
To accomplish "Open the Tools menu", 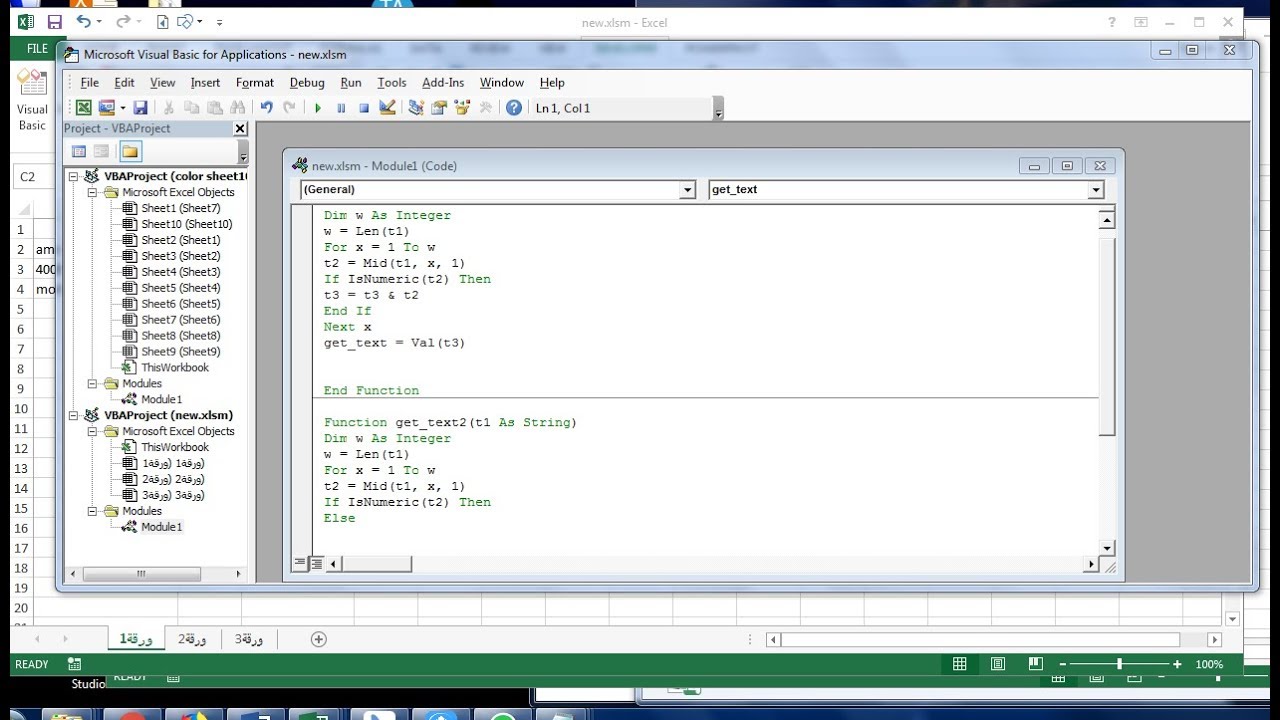I will point(392,83).
